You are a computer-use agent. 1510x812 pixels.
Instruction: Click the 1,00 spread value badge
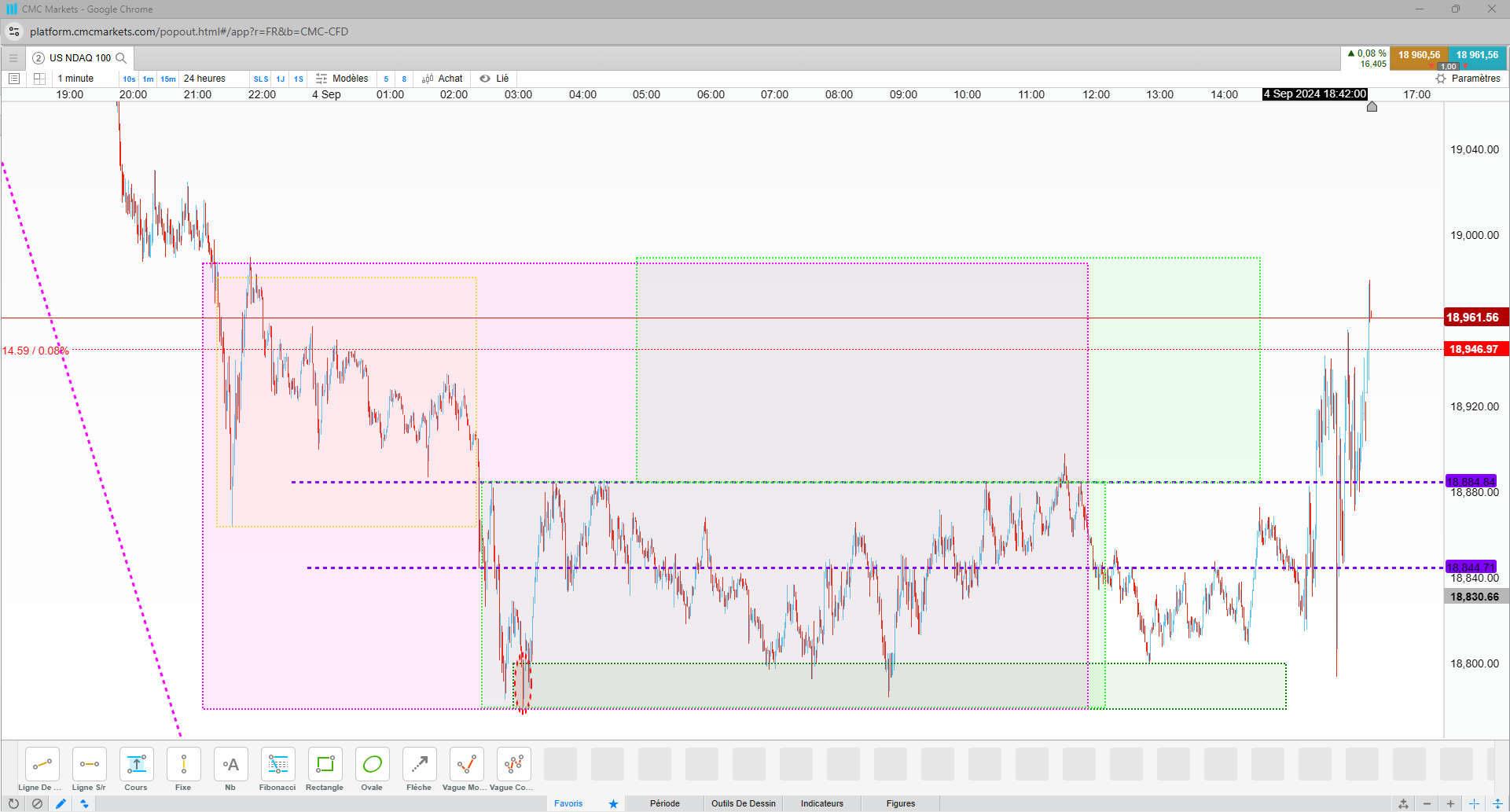(1449, 67)
